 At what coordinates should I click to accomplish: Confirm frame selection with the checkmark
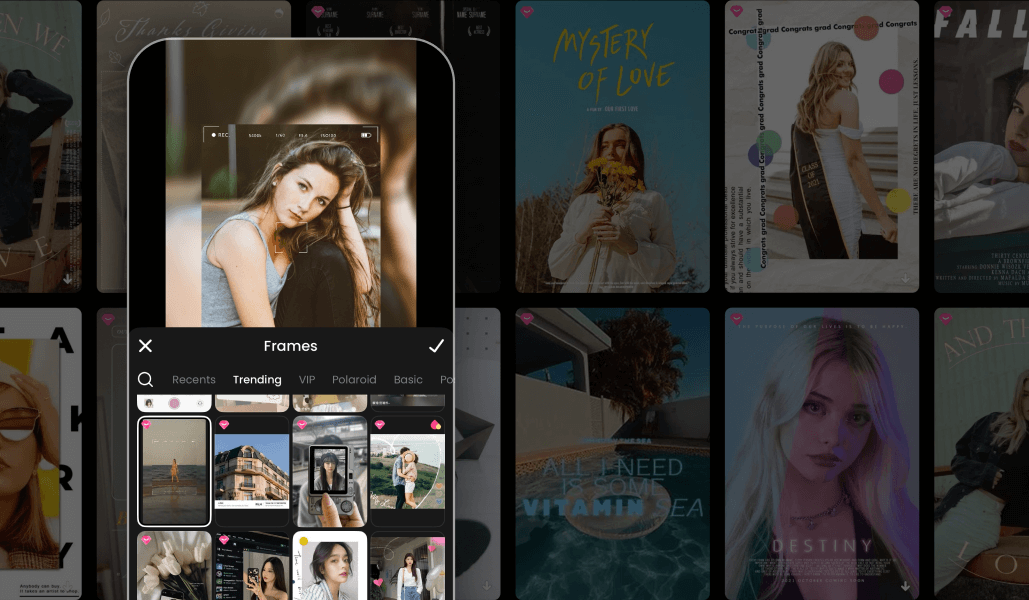[x=436, y=346]
